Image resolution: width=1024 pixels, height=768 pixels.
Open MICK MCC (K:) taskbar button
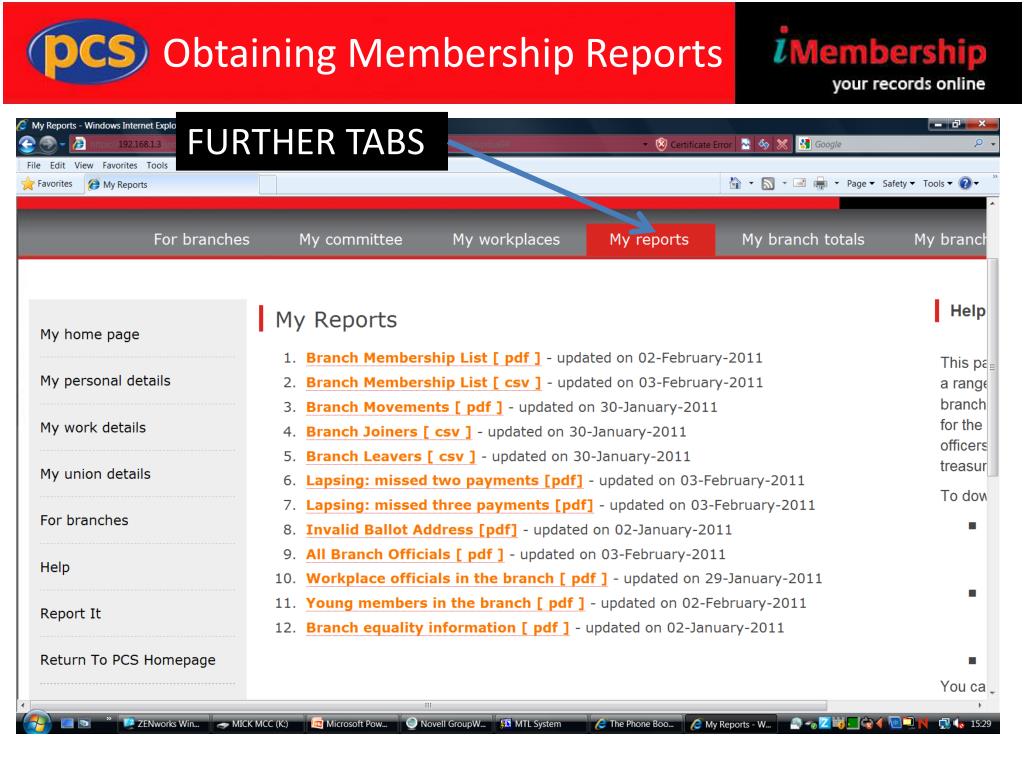[258, 724]
